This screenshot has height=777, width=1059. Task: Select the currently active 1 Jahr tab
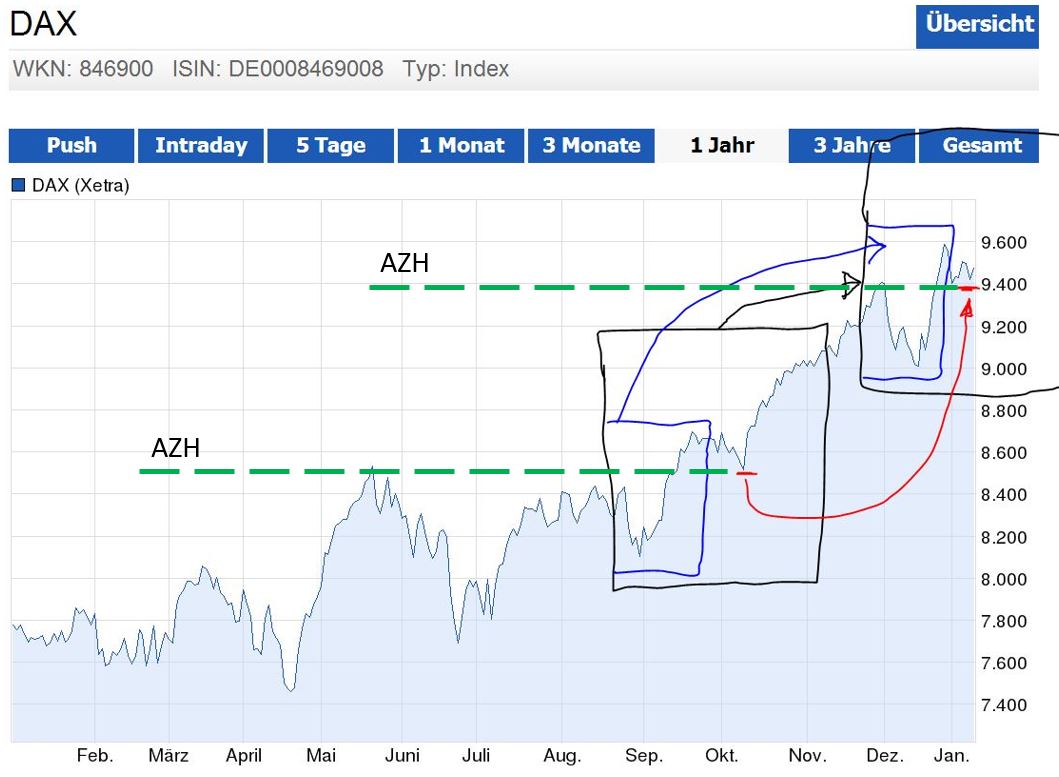(721, 146)
